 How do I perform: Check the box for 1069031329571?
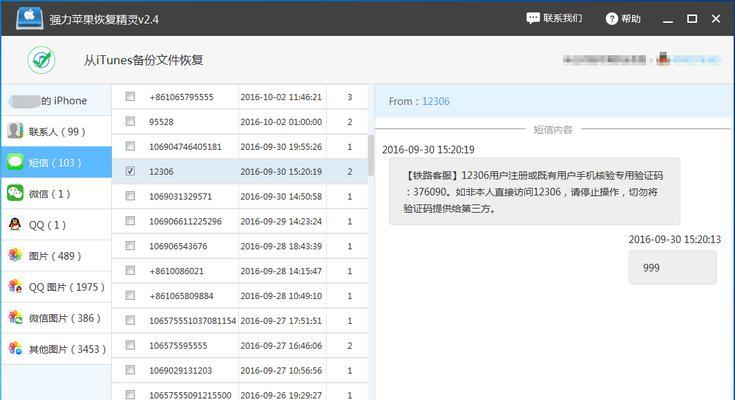[130, 196]
